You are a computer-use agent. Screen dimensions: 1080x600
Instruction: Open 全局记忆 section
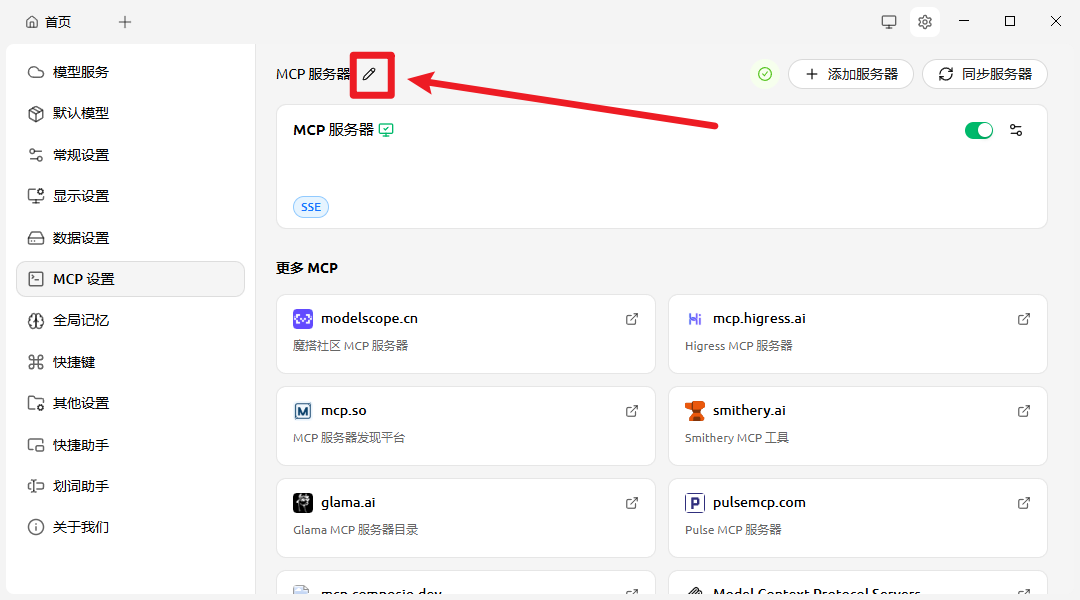131,320
